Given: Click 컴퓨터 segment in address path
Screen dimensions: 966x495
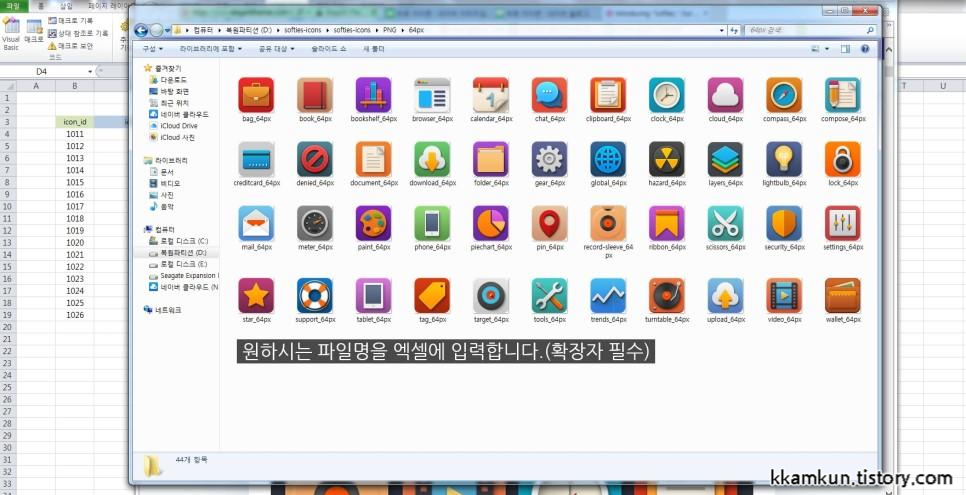Looking at the screenshot, I should tap(203, 30).
